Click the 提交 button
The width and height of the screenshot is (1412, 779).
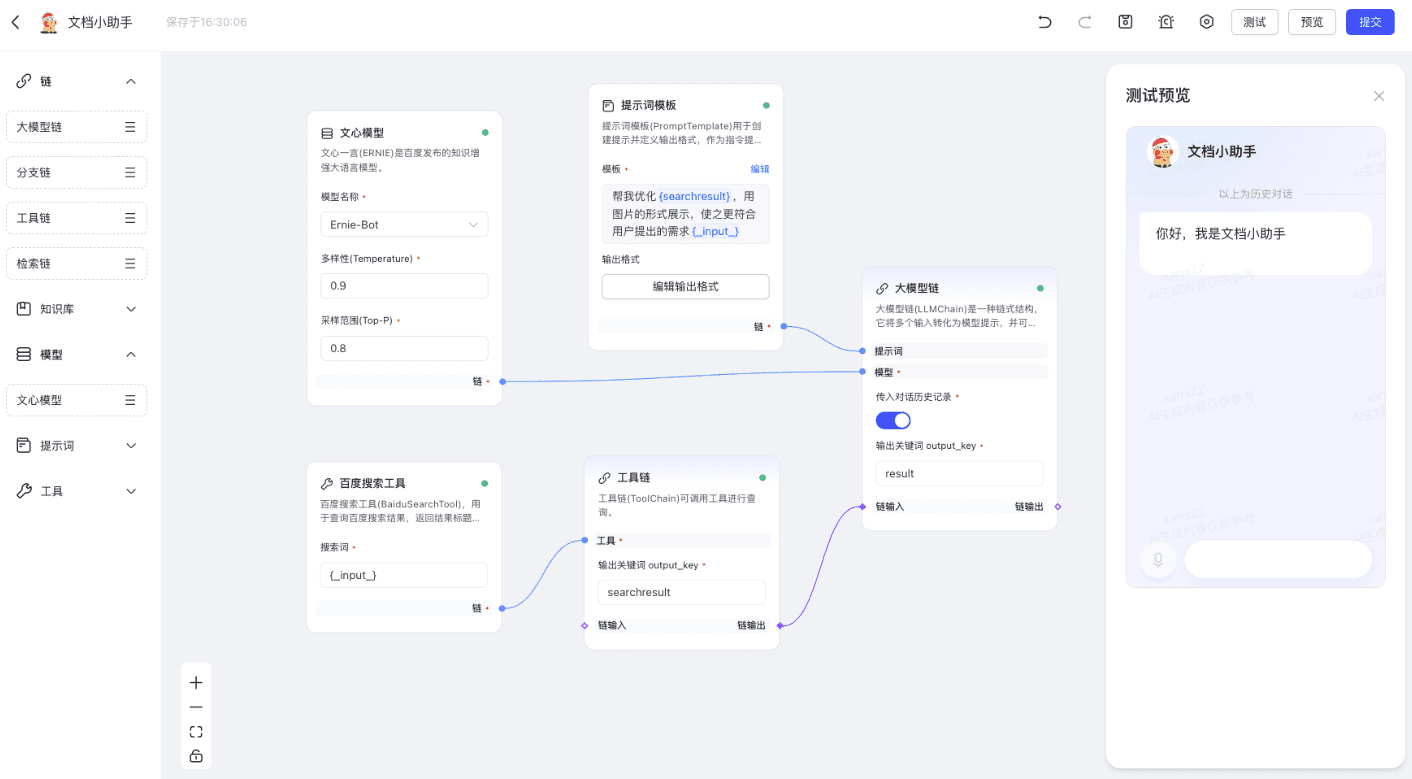[1369, 22]
